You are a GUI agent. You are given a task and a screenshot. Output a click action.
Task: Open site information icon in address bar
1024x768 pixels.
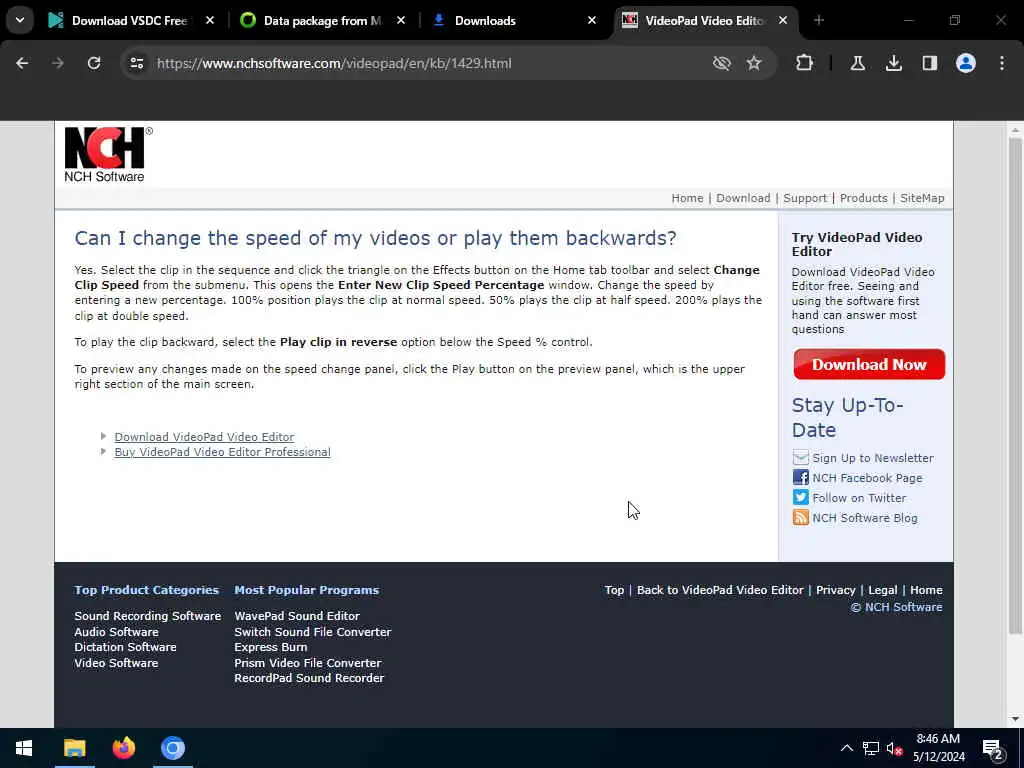pos(136,63)
